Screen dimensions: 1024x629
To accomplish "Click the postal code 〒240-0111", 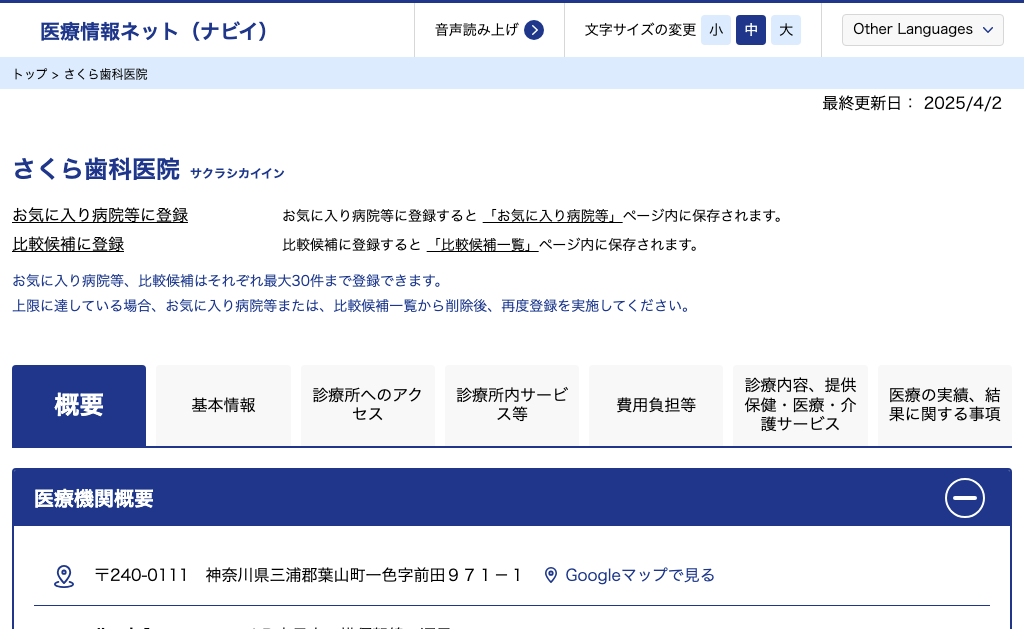I will [141, 575].
